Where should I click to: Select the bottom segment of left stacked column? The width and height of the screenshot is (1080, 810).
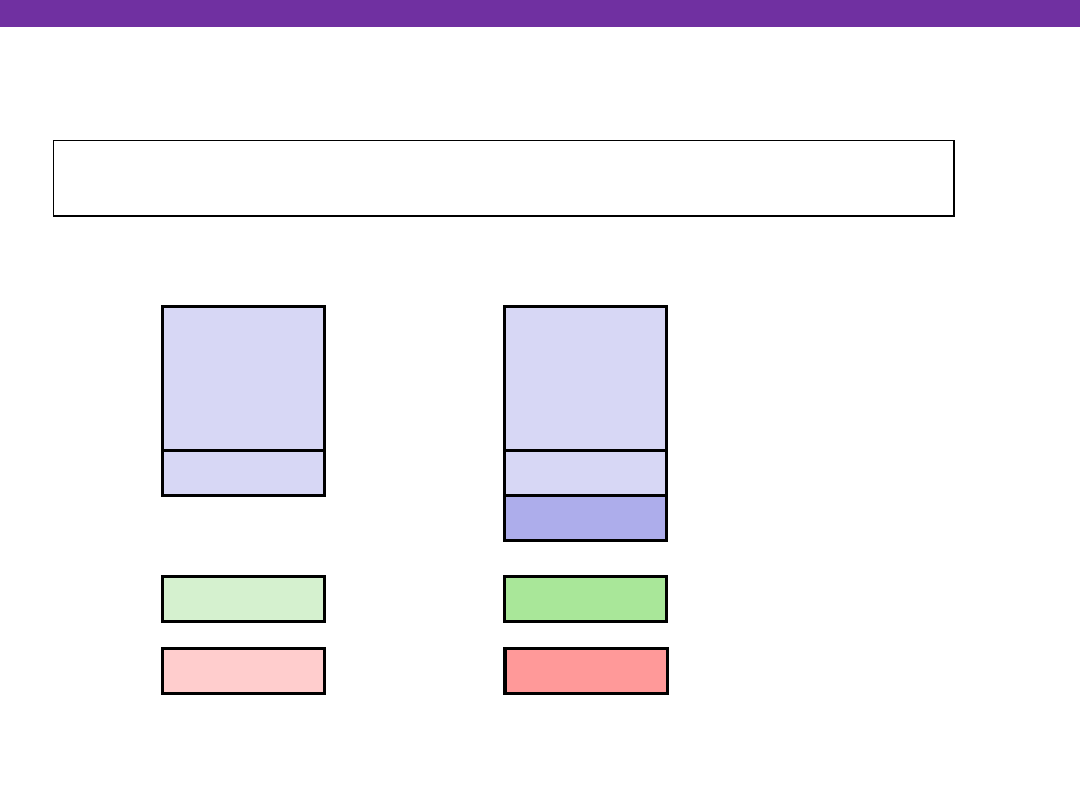pyautogui.click(x=243, y=473)
